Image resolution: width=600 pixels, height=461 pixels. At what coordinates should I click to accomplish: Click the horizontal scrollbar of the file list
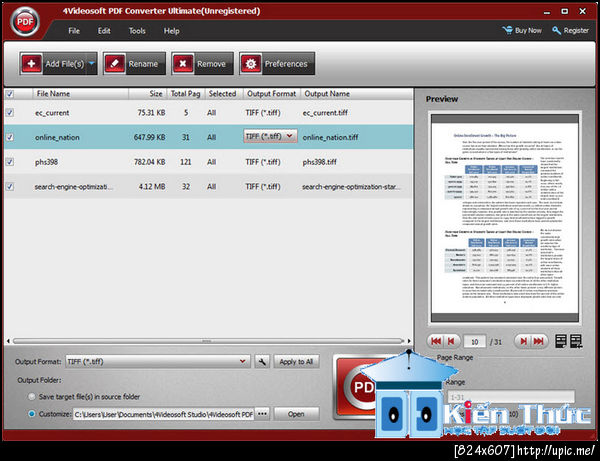(208, 341)
